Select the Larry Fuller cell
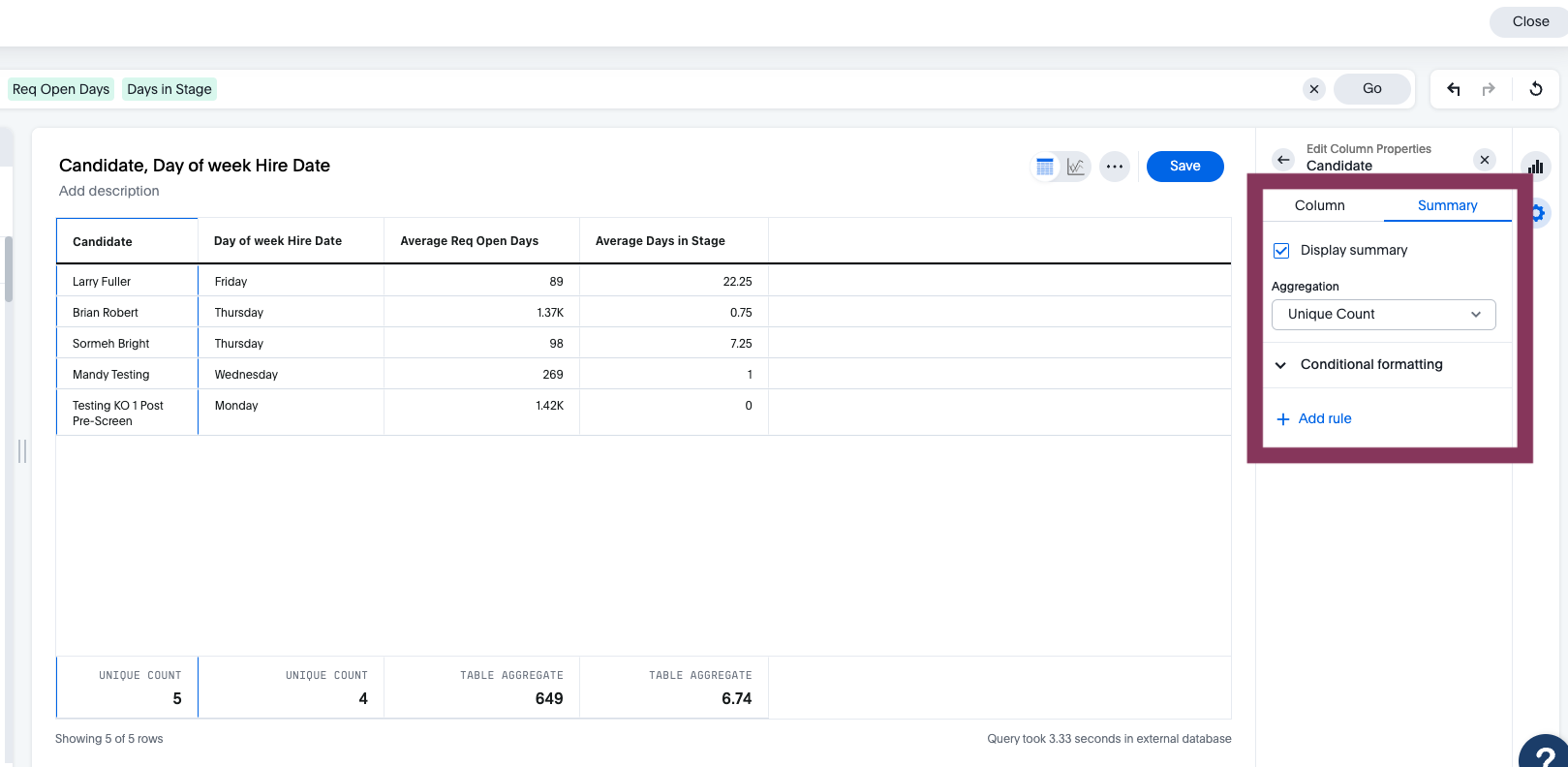The height and width of the screenshot is (767, 1568). [127, 282]
